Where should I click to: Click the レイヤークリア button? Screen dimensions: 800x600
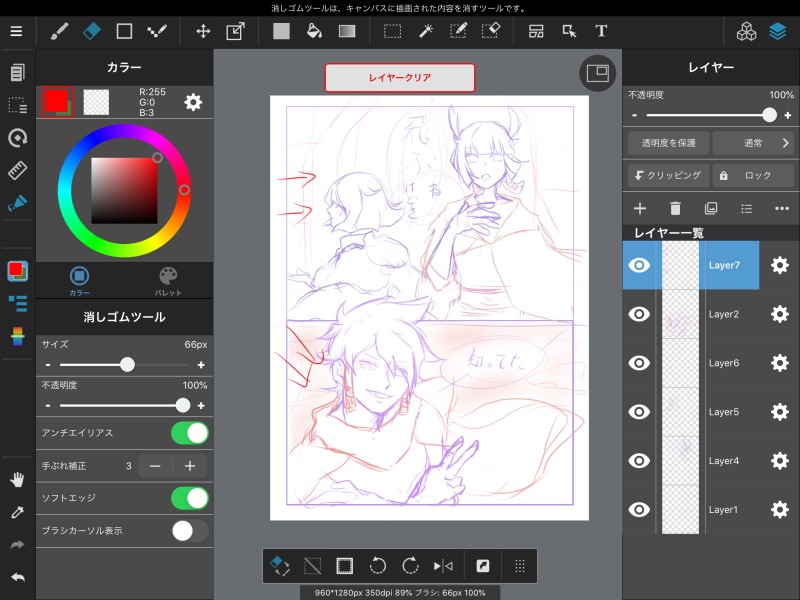[400, 78]
